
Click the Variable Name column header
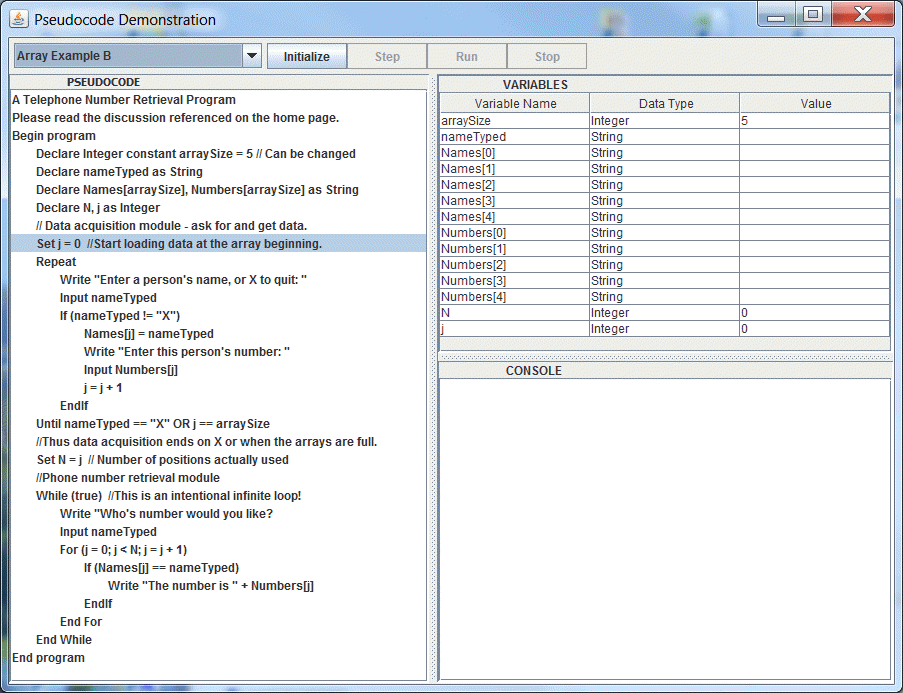click(x=515, y=103)
